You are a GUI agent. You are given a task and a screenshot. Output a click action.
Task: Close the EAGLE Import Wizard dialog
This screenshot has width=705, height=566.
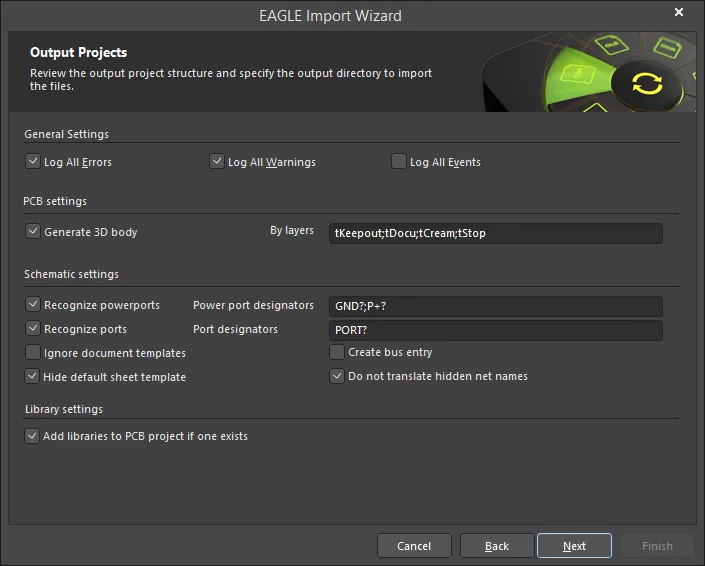(679, 13)
